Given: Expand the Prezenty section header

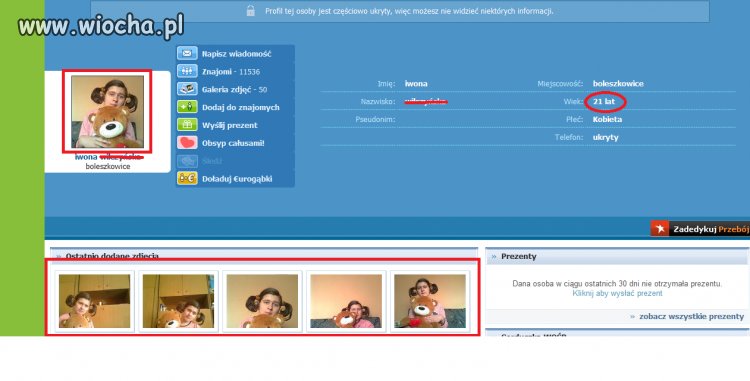Looking at the screenshot, I should pyautogui.click(x=617, y=257).
